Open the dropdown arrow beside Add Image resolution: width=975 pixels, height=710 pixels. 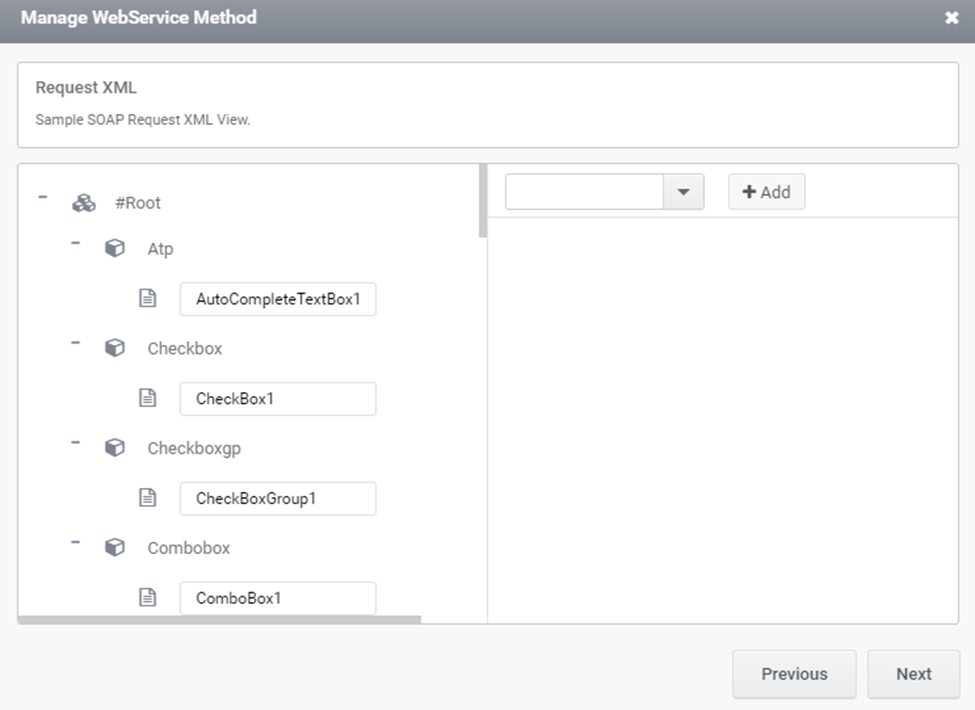click(x=683, y=191)
